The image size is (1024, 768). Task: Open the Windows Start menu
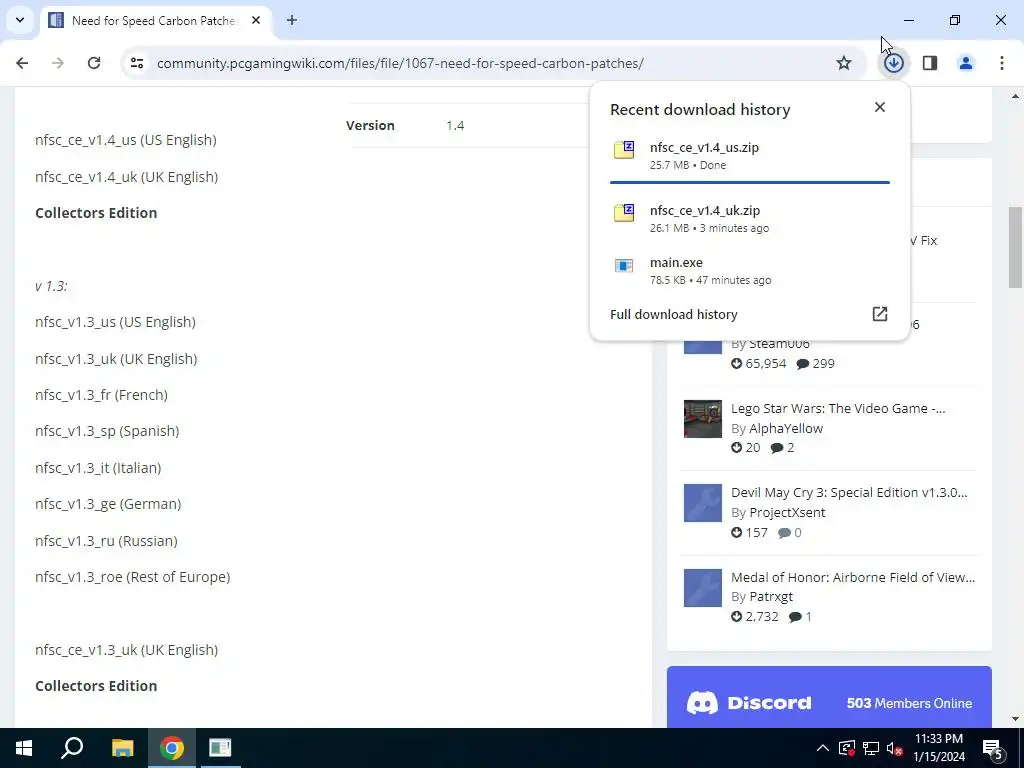pos(24,748)
